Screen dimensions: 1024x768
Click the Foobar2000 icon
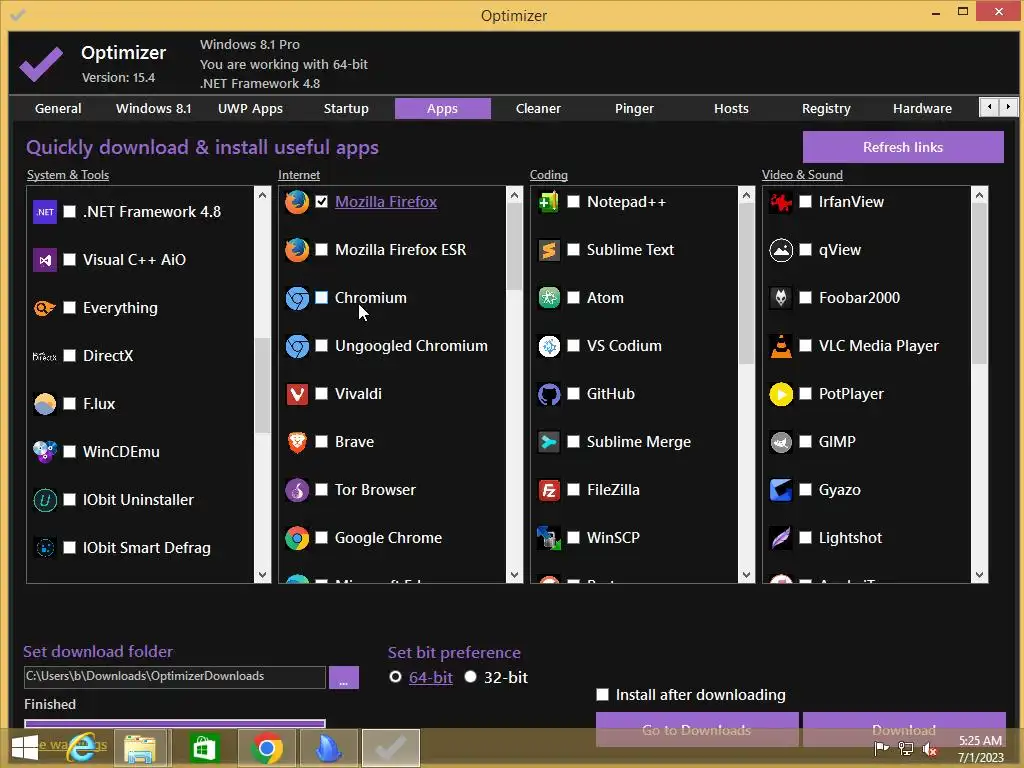click(x=781, y=298)
